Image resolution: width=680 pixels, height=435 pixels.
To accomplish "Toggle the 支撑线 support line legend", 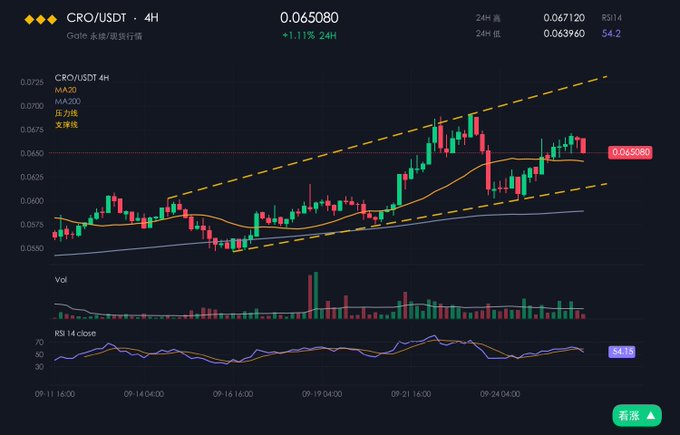I will [x=66, y=125].
